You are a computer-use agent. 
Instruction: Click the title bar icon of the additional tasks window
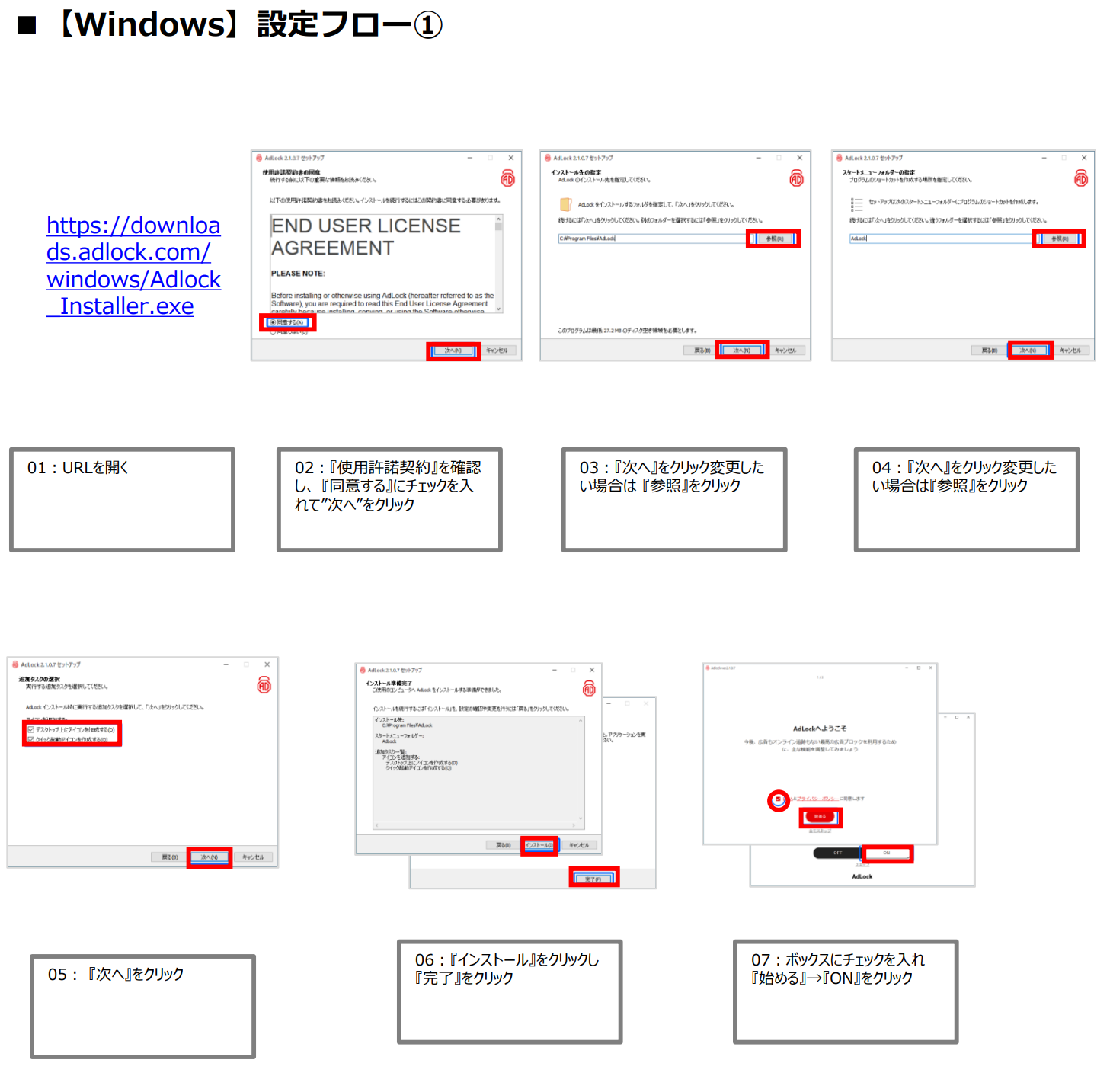click(15, 664)
